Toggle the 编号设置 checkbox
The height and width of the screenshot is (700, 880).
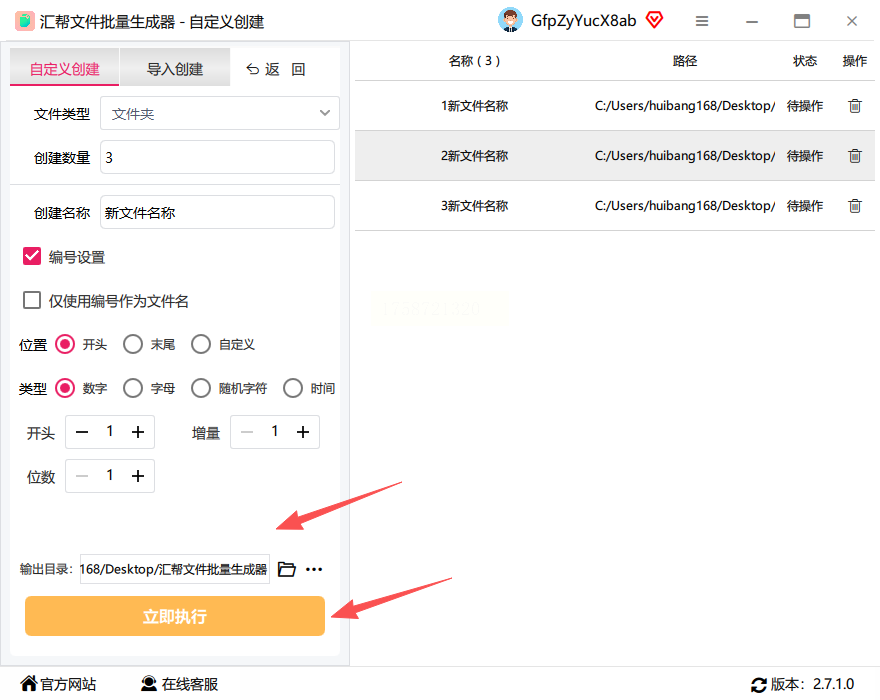pos(32,256)
